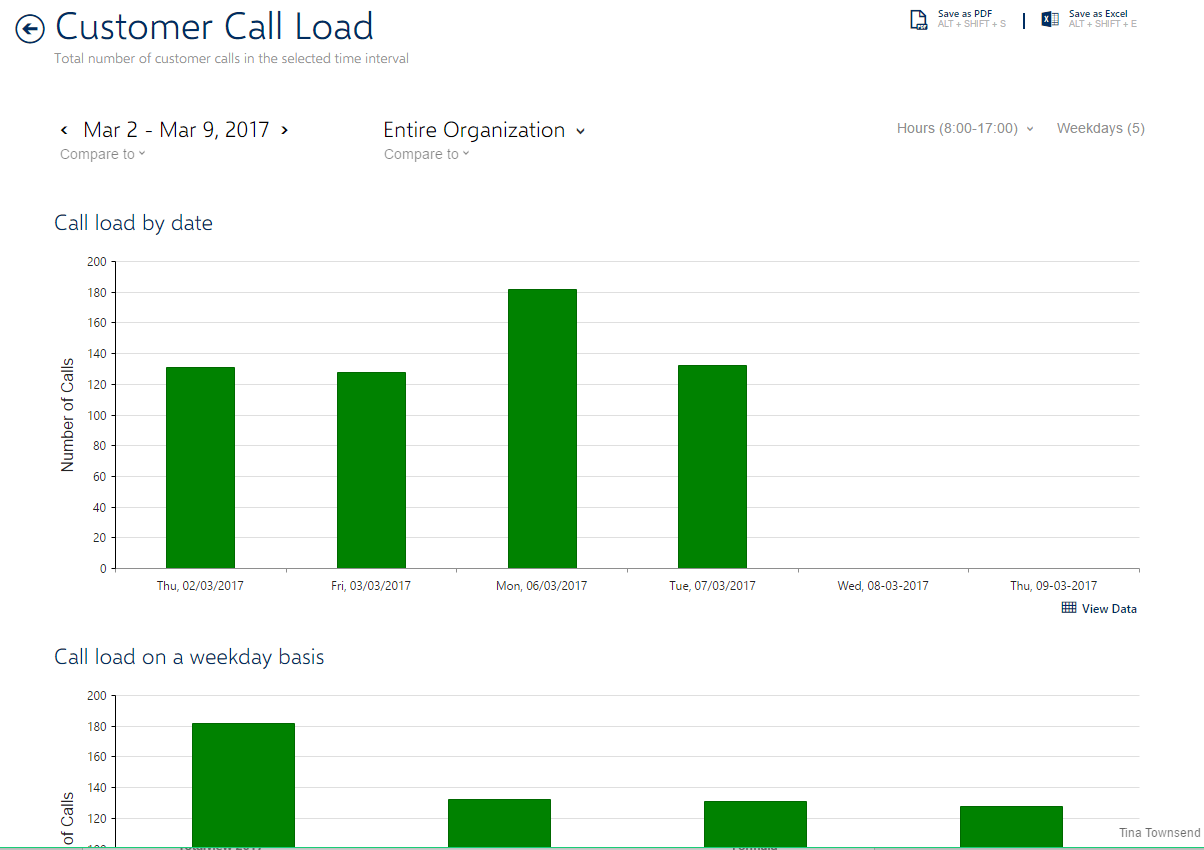Go to previous date range arrow
Image resolution: width=1204 pixels, height=850 pixels.
(64, 130)
